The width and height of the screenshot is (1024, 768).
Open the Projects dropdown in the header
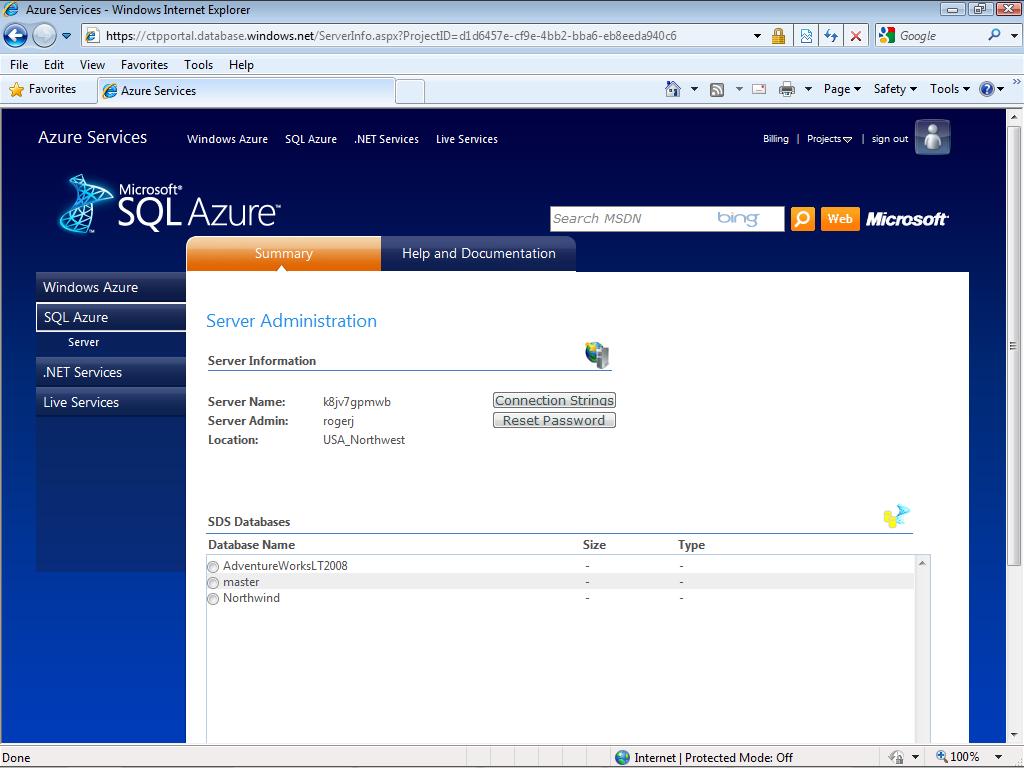point(829,139)
